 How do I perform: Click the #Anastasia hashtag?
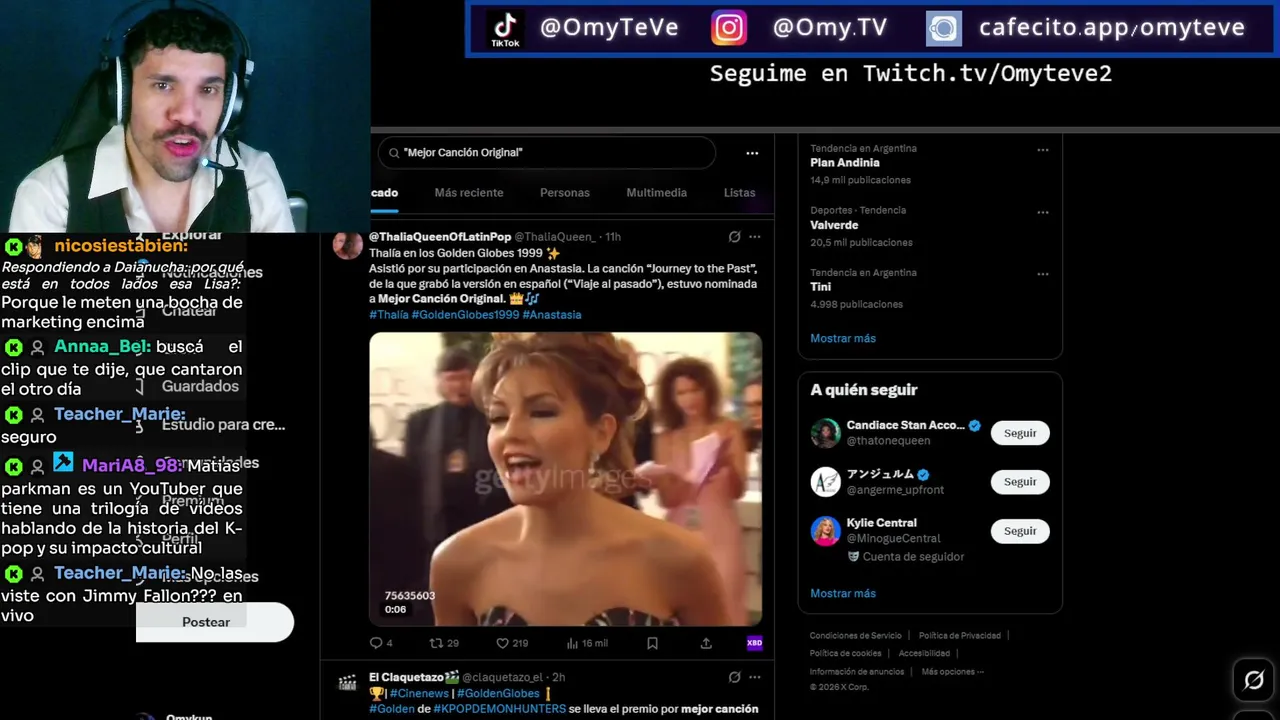[x=552, y=314]
